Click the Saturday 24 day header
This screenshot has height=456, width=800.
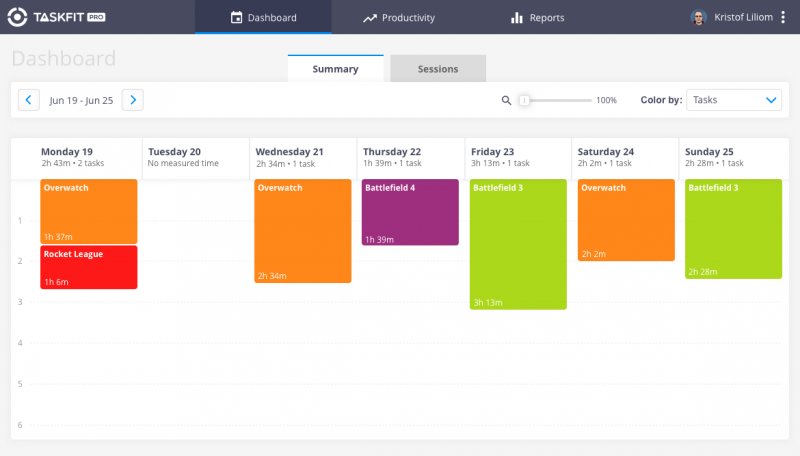(x=606, y=151)
